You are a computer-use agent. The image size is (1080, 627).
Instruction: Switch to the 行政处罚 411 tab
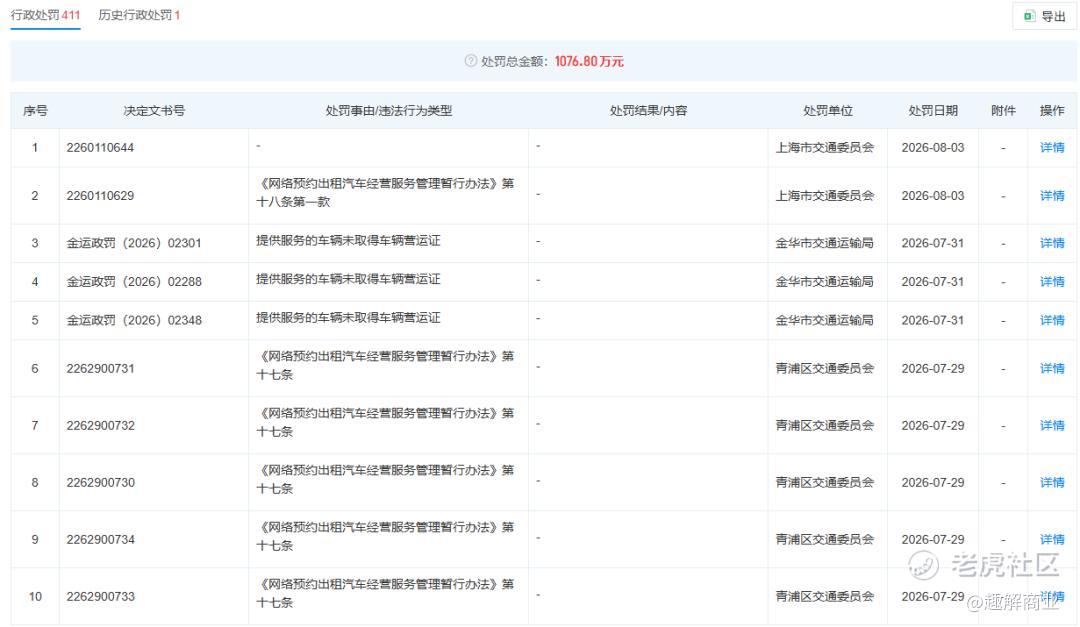(45, 15)
